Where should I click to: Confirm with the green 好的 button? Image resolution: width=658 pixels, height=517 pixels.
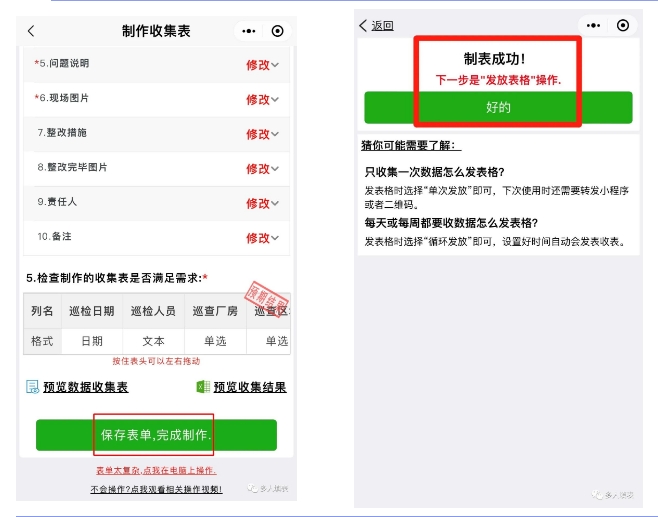tap(498, 107)
